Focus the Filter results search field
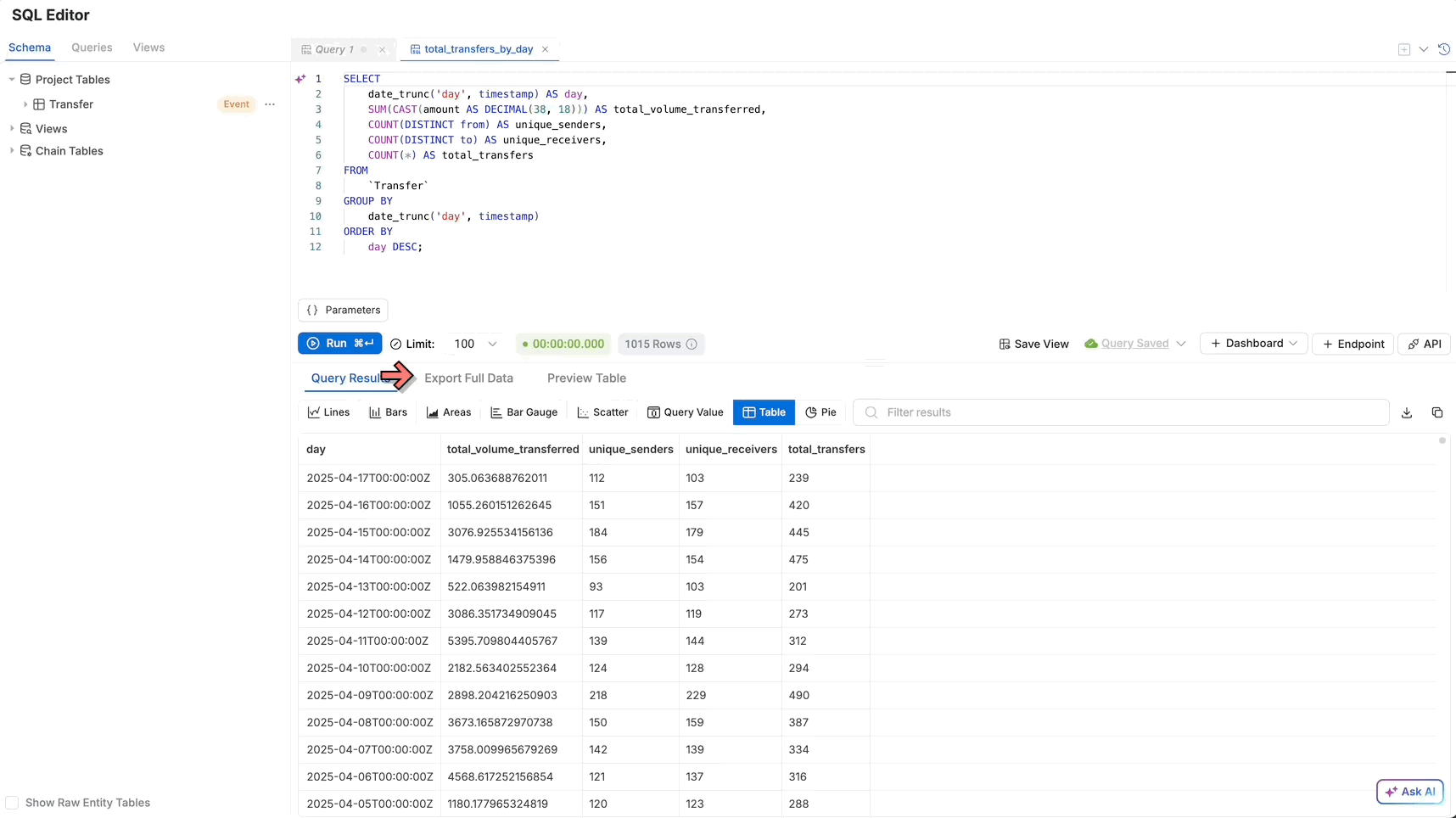1456x818 pixels. 1121,412
